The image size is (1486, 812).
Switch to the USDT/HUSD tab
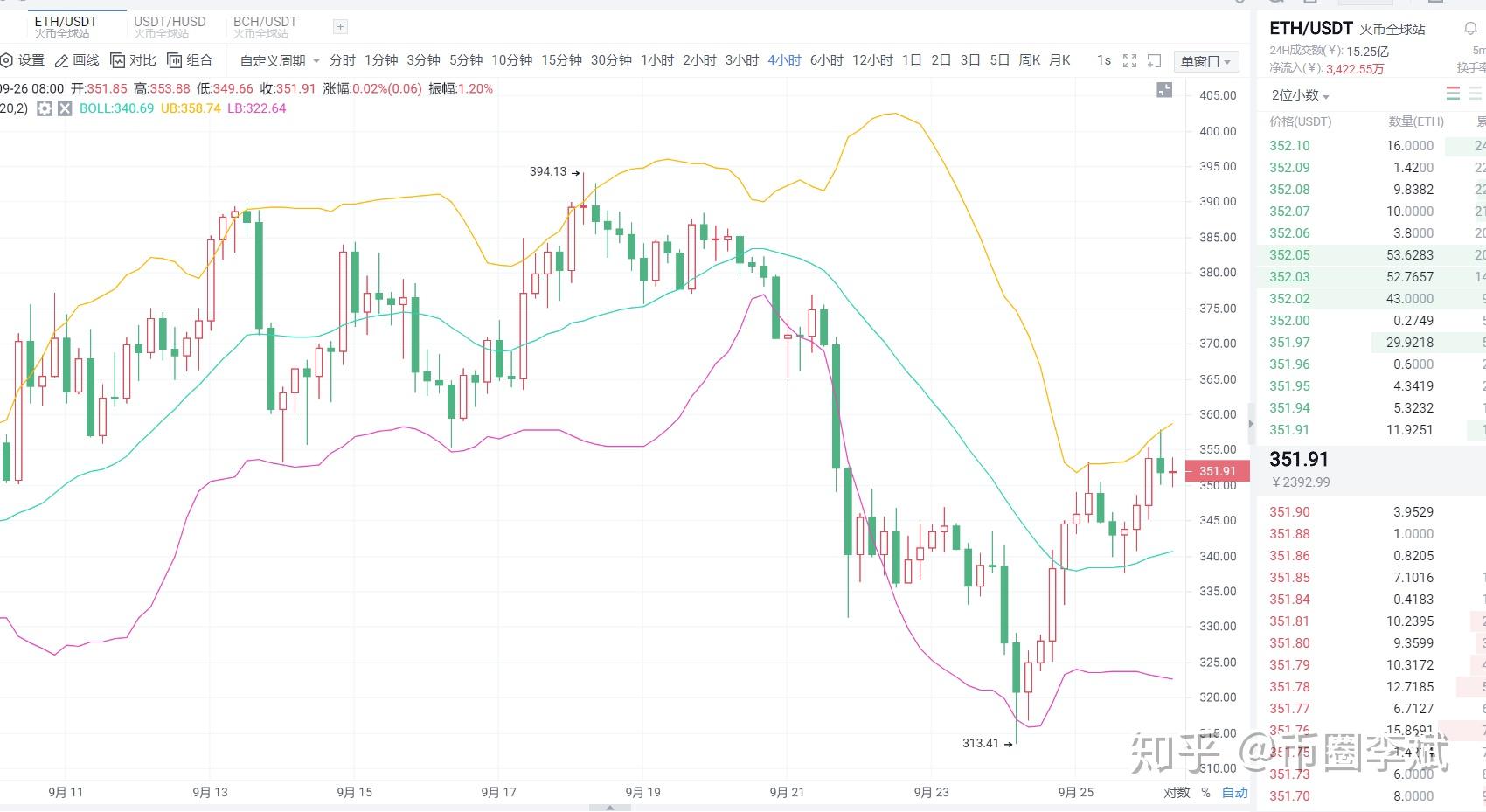click(170, 26)
